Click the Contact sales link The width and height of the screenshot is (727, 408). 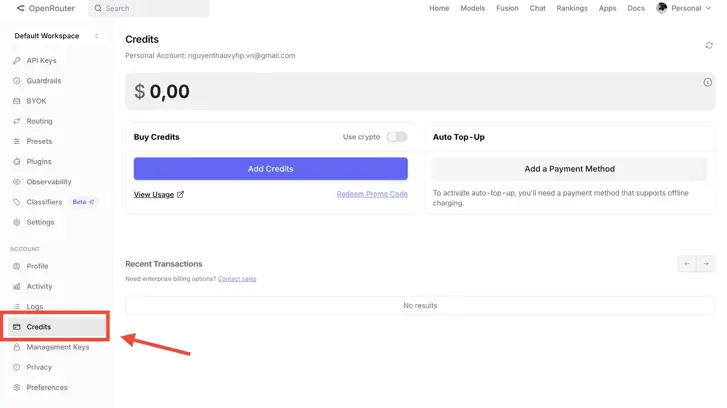point(237,279)
